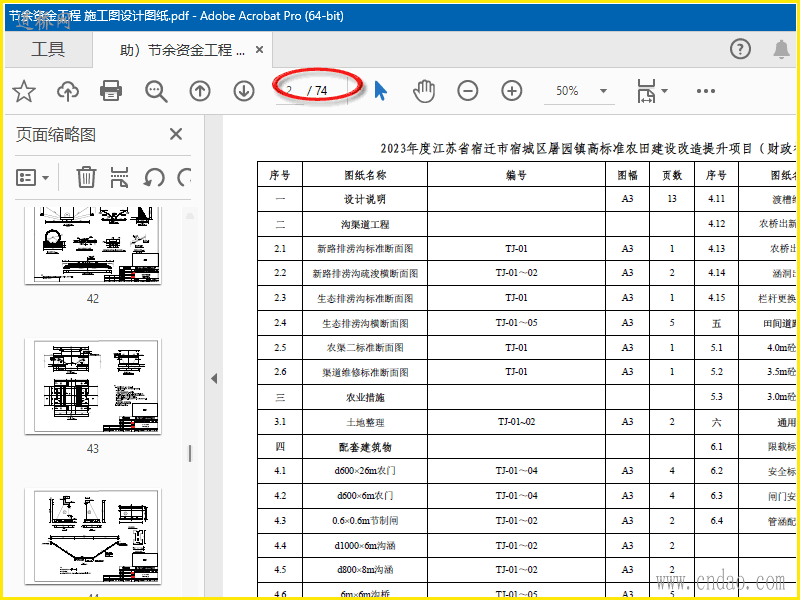This screenshot has height=600, width=800.
Task: Click the 0.6×0.6m节制闸 cell
Action: 365,521
